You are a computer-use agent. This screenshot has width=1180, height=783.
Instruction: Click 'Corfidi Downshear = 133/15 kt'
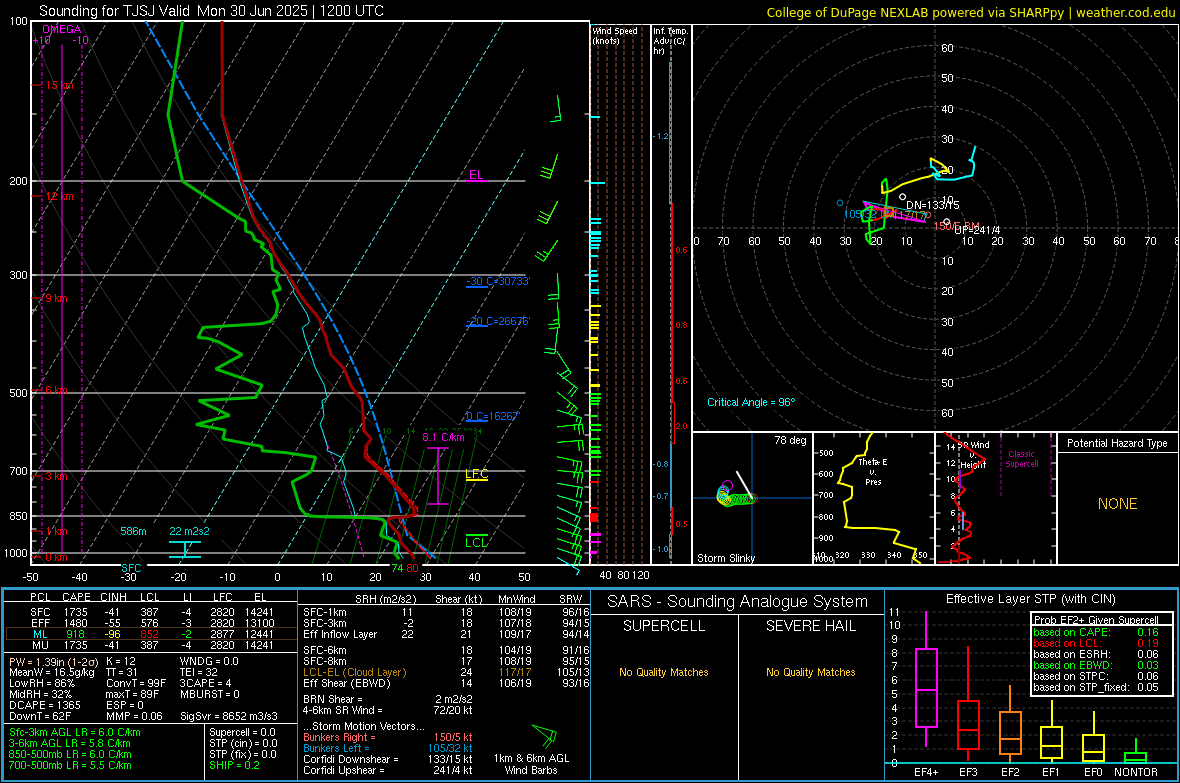pos(388,759)
